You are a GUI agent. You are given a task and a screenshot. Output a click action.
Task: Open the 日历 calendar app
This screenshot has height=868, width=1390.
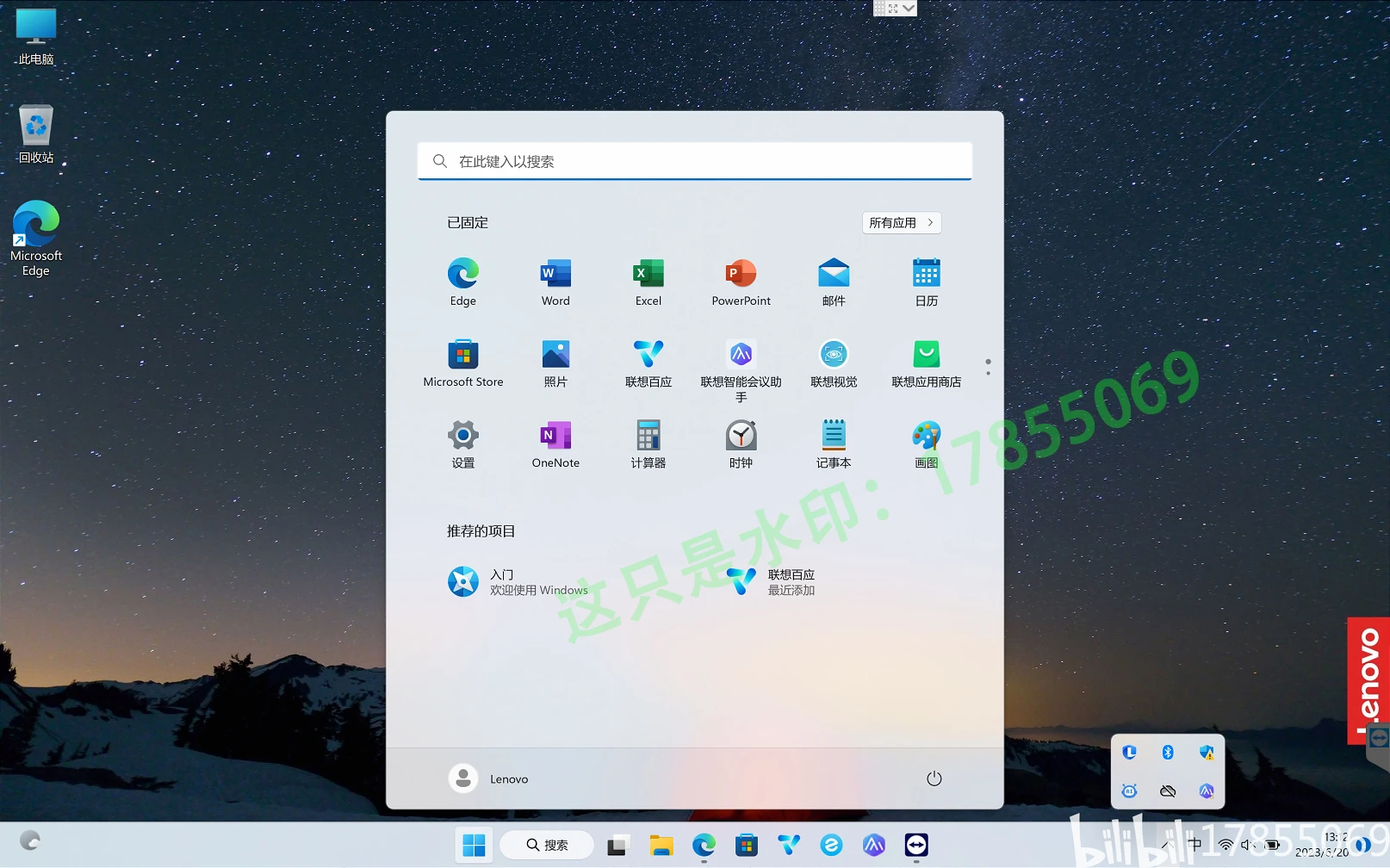[927, 282]
